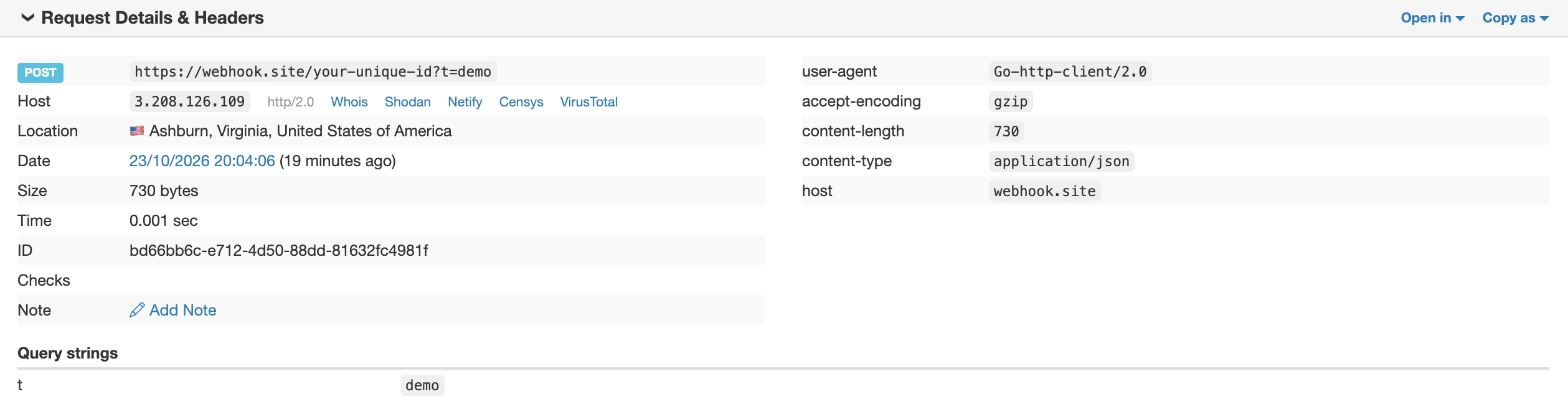The image size is (1568, 417).
Task: Click the user-agent header name
Action: (839, 72)
